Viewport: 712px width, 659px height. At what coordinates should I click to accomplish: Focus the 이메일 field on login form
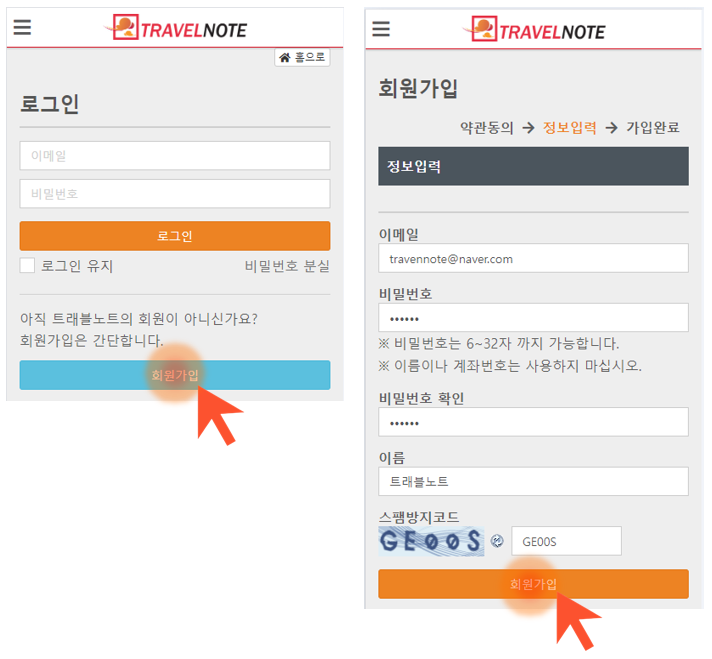[x=175, y=156]
